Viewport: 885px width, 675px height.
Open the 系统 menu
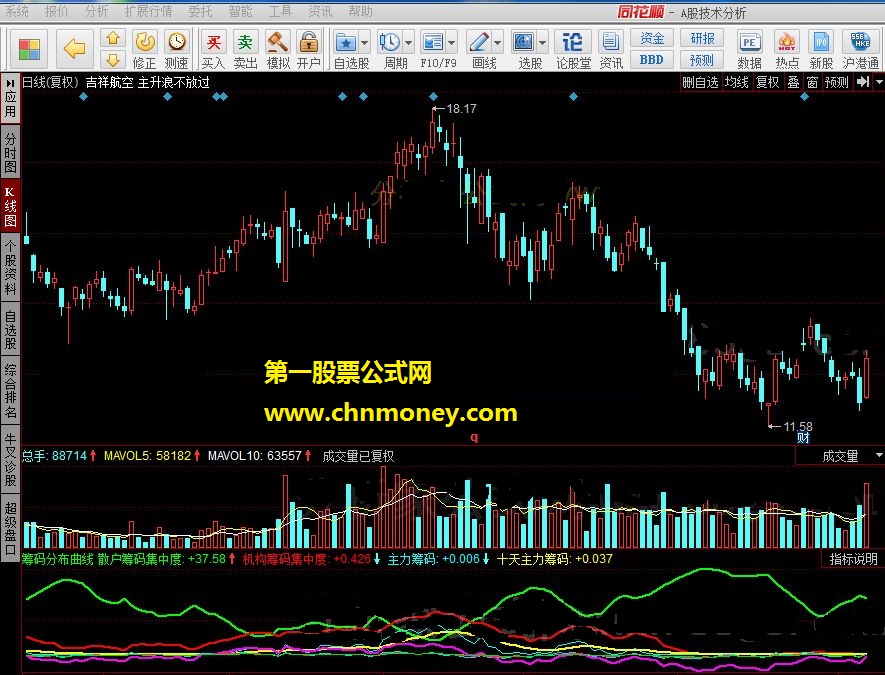16,11
